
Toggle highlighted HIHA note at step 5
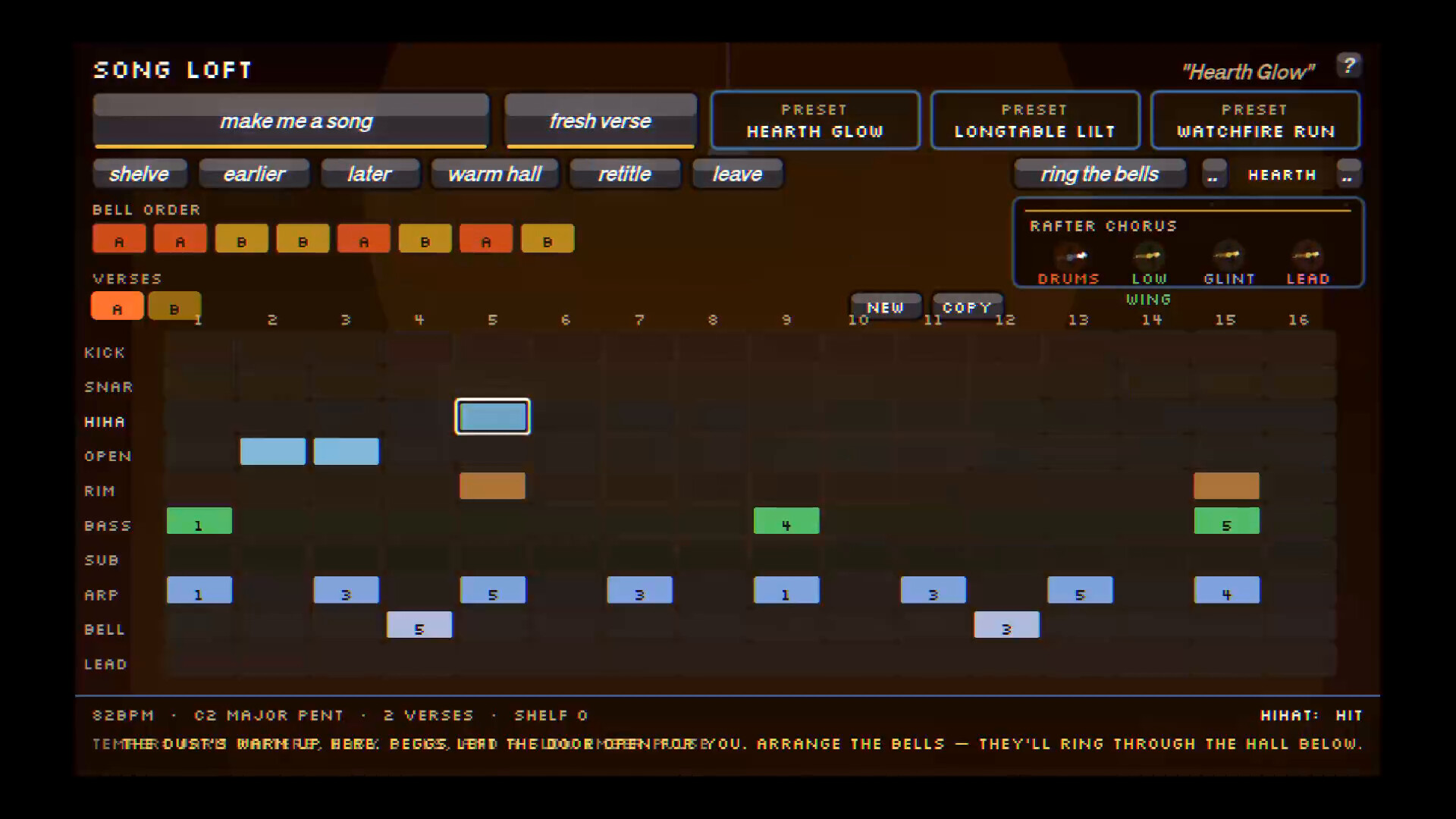493,416
